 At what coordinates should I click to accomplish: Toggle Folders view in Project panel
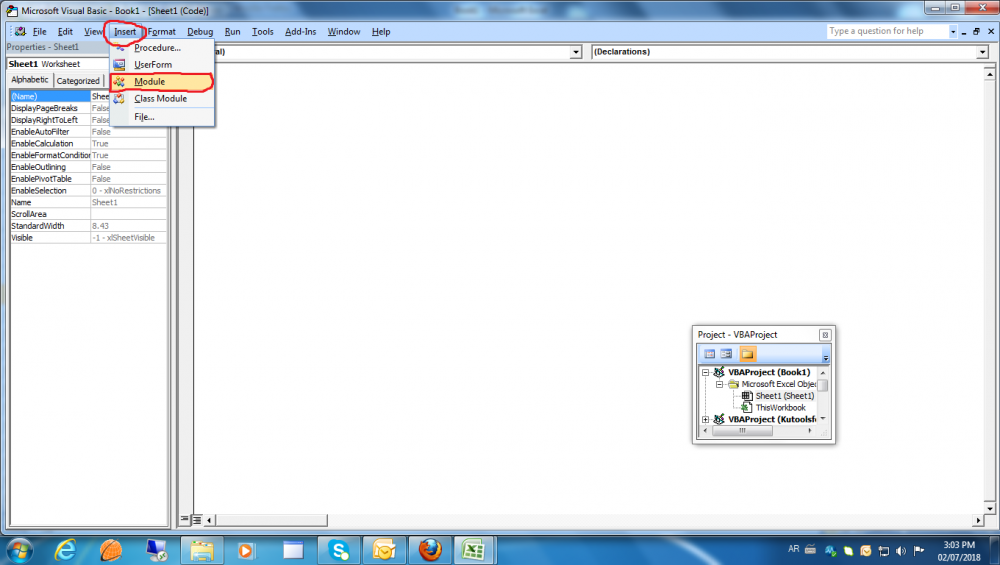(x=747, y=354)
